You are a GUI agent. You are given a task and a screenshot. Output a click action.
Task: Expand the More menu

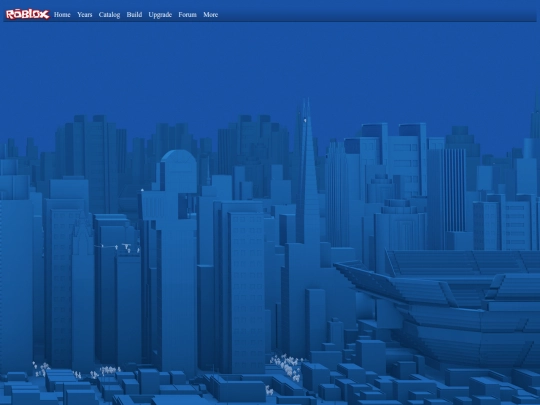[x=210, y=15]
